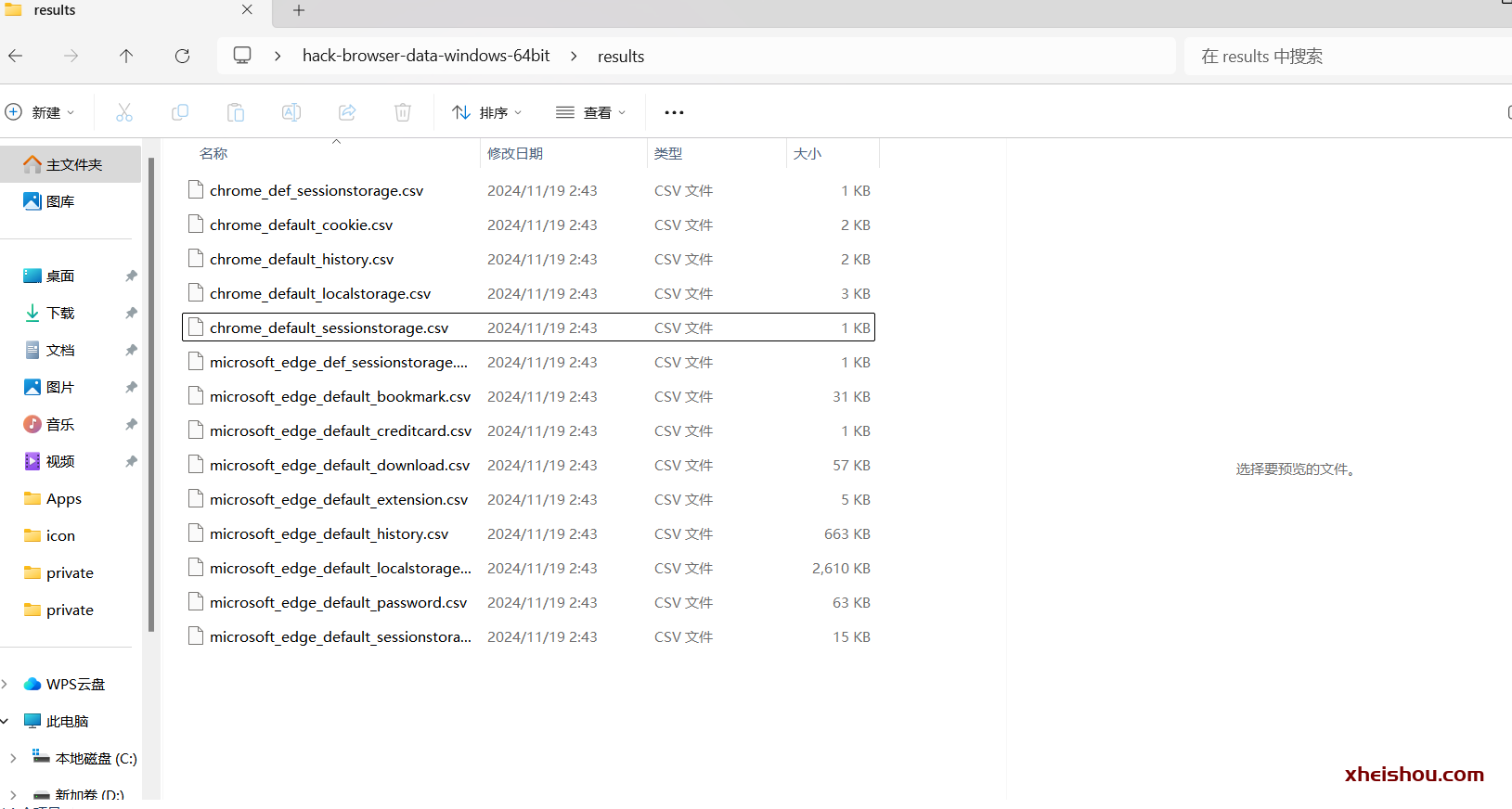Image resolution: width=1512 pixels, height=809 pixels.
Task: Go up one folder level
Action: point(126,57)
